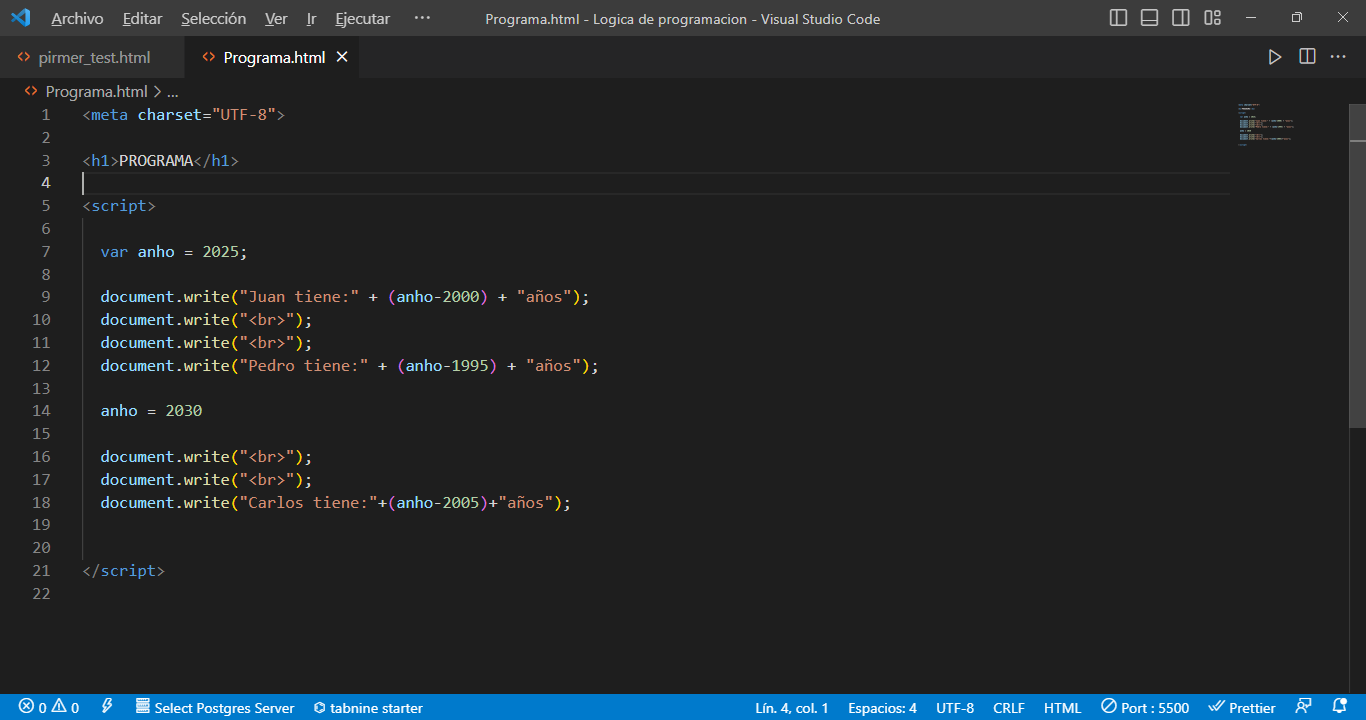Click the anho = 2030 line
The height and width of the screenshot is (720, 1366).
(x=151, y=411)
